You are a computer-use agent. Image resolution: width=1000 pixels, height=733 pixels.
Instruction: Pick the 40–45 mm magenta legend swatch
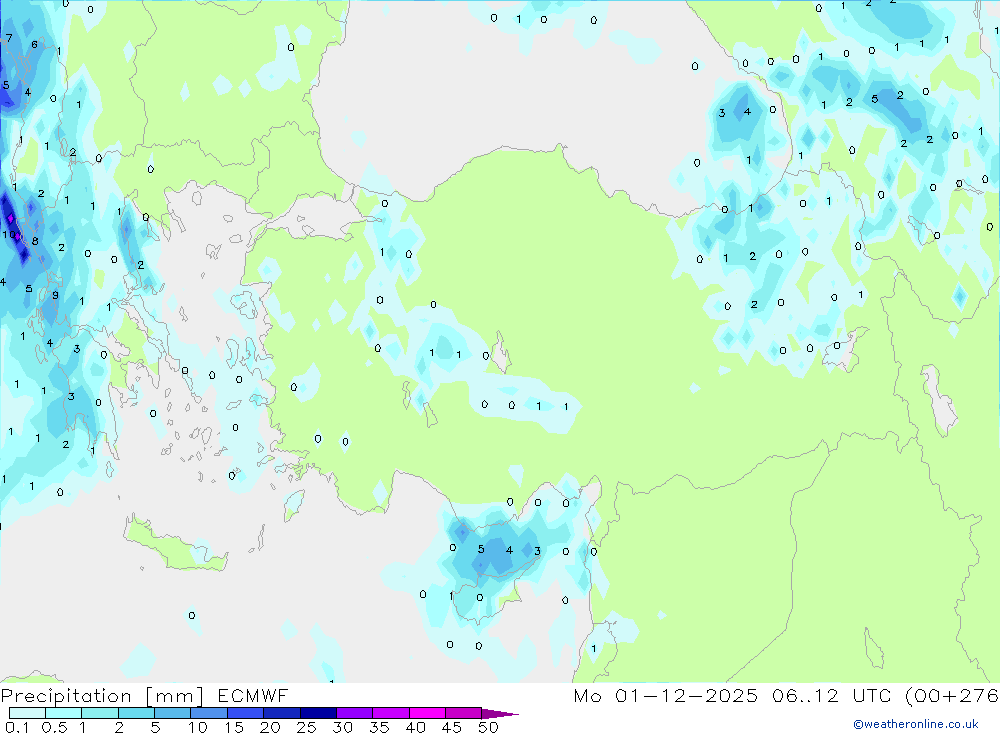[427, 713]
